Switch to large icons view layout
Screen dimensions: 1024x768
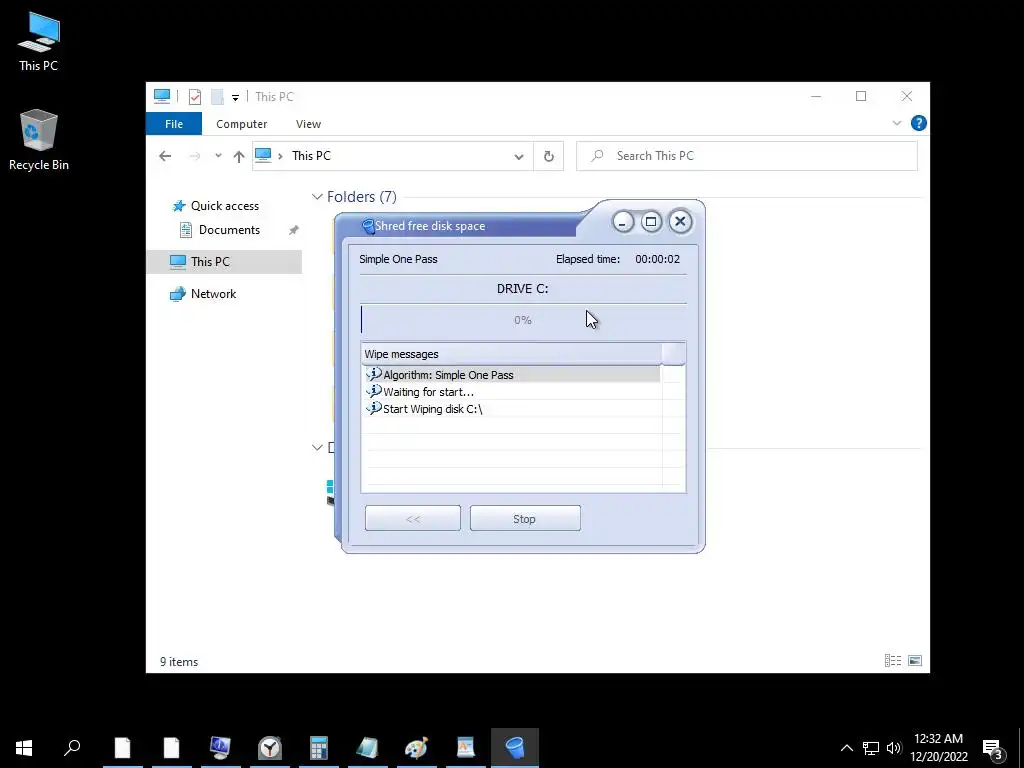(915, 661)
